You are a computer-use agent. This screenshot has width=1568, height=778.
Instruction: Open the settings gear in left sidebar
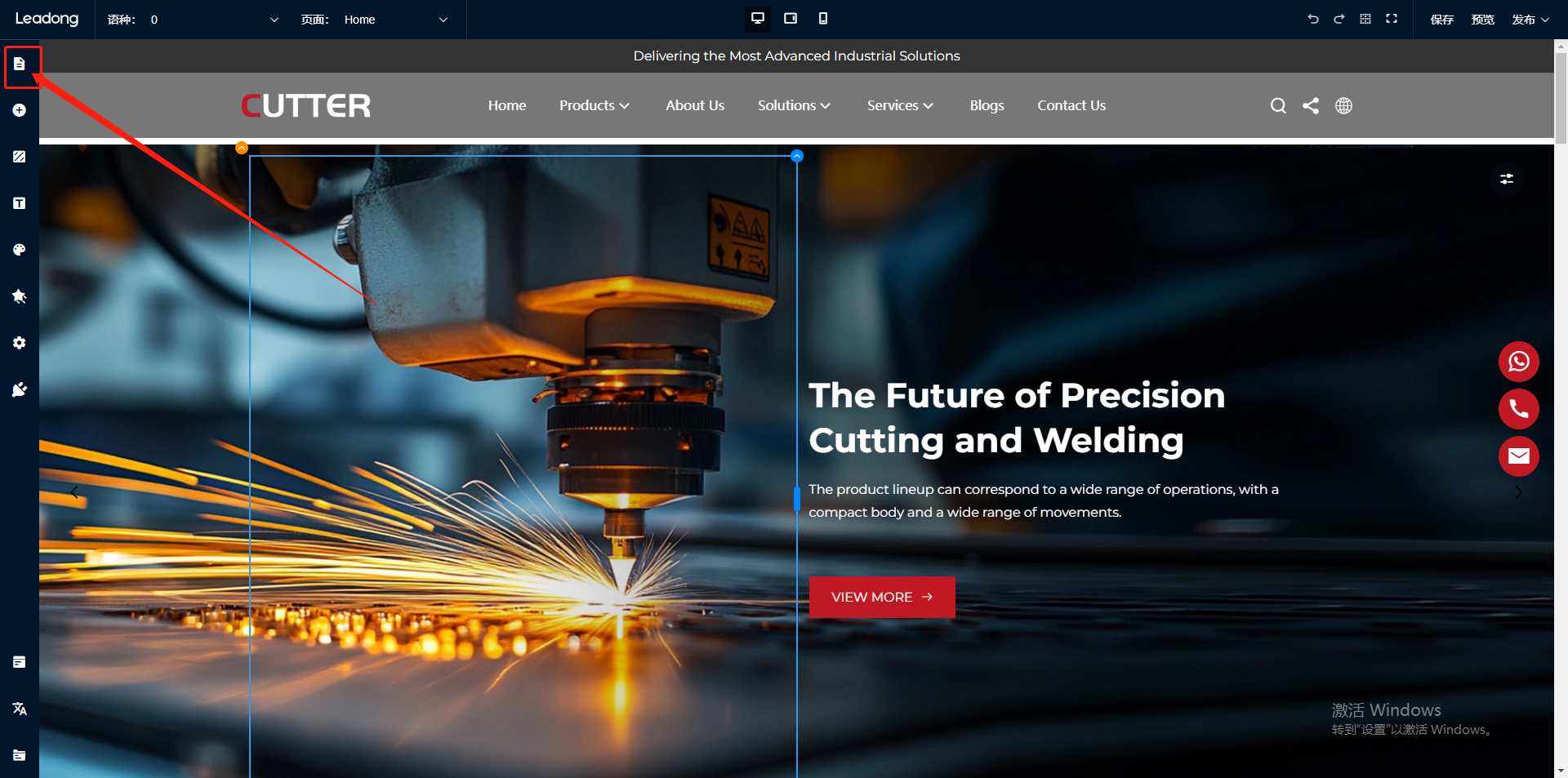tap(20, 343)
